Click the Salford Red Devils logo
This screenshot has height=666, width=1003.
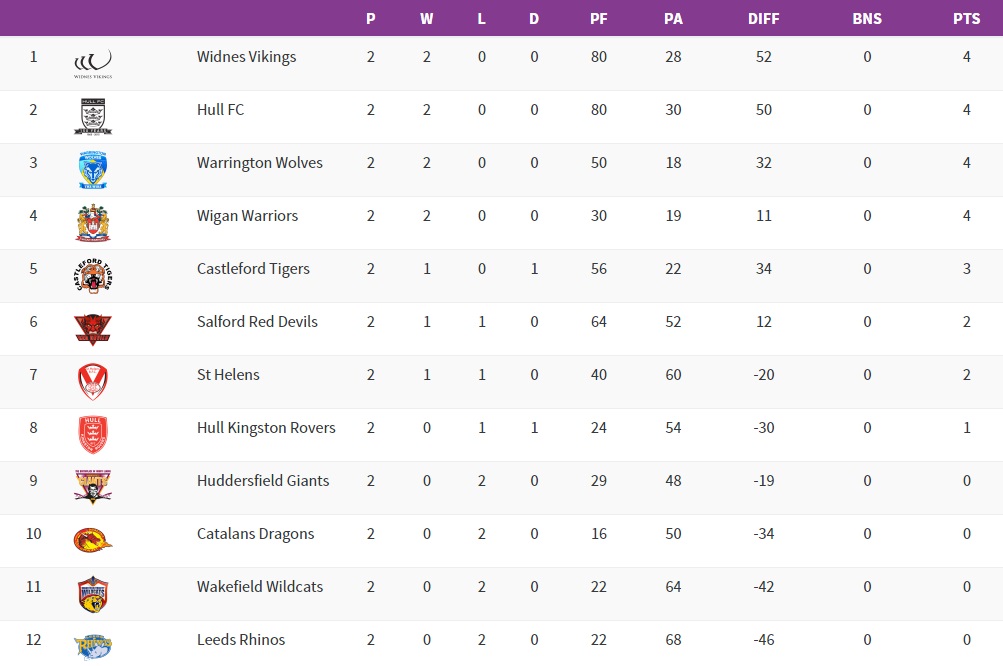point(93,329)
